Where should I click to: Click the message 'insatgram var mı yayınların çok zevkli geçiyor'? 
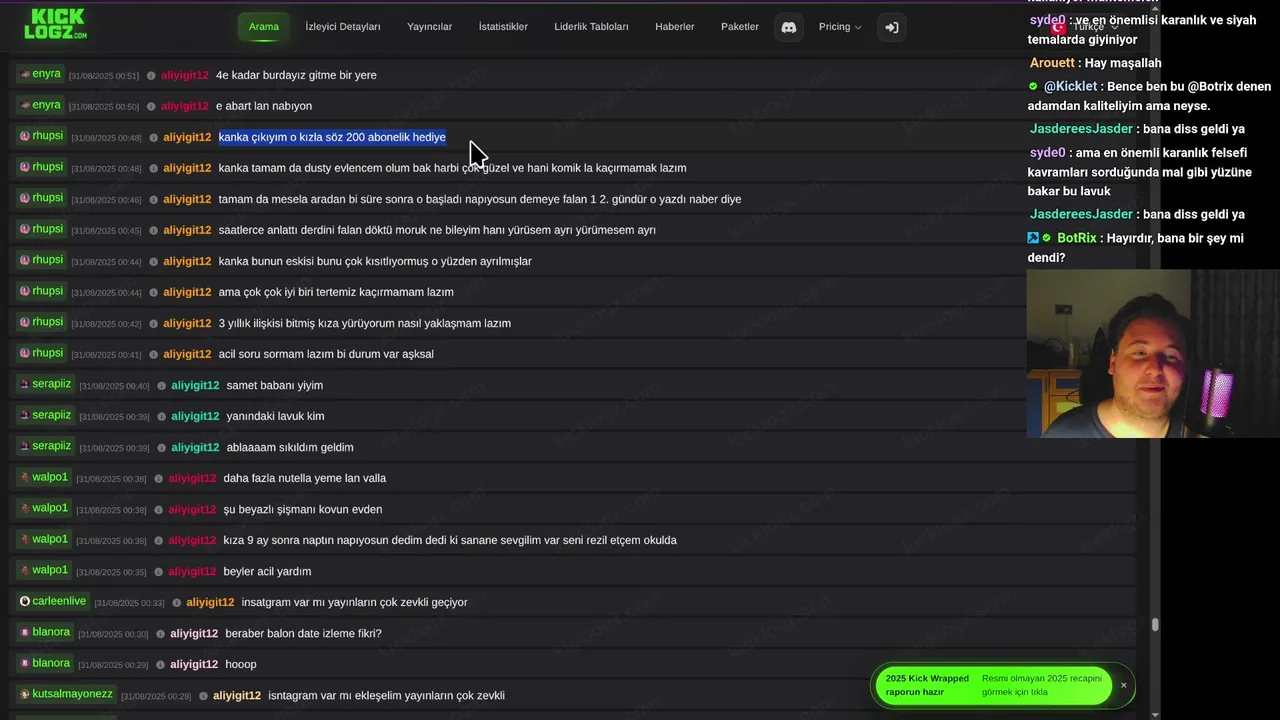pos(354,602)
